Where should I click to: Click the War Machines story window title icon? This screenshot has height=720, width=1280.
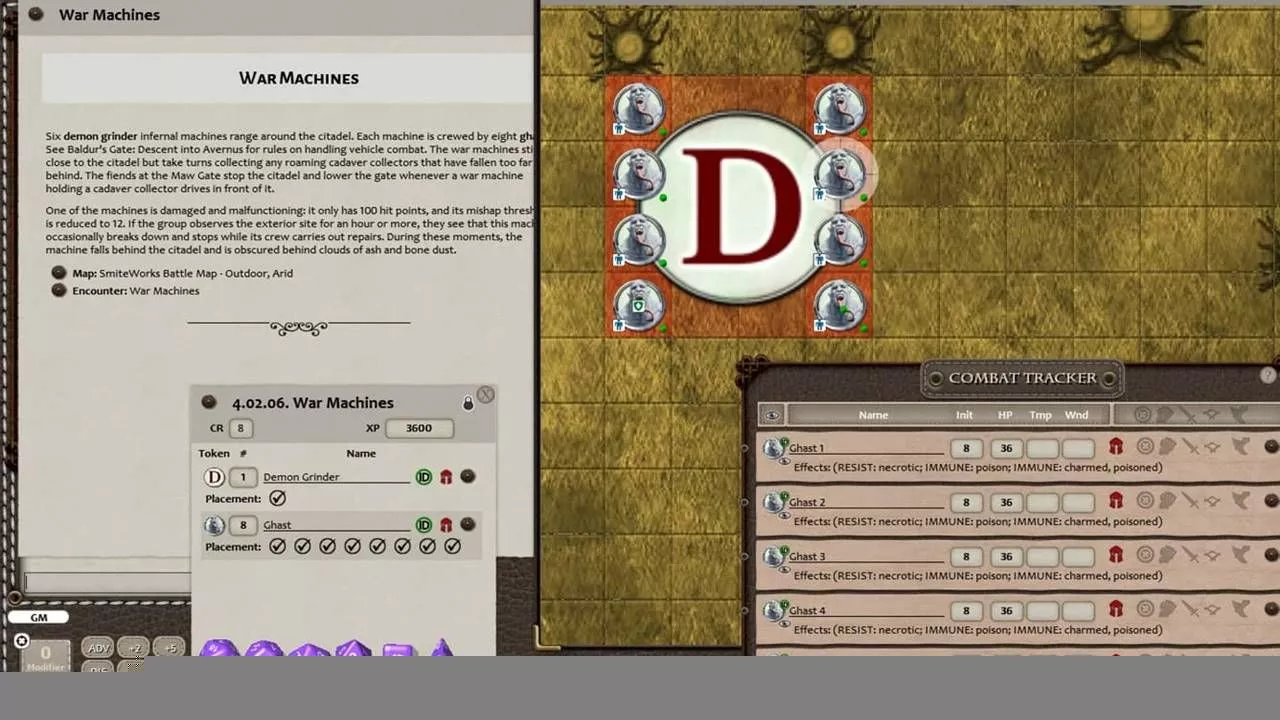[x=36, y=14]
